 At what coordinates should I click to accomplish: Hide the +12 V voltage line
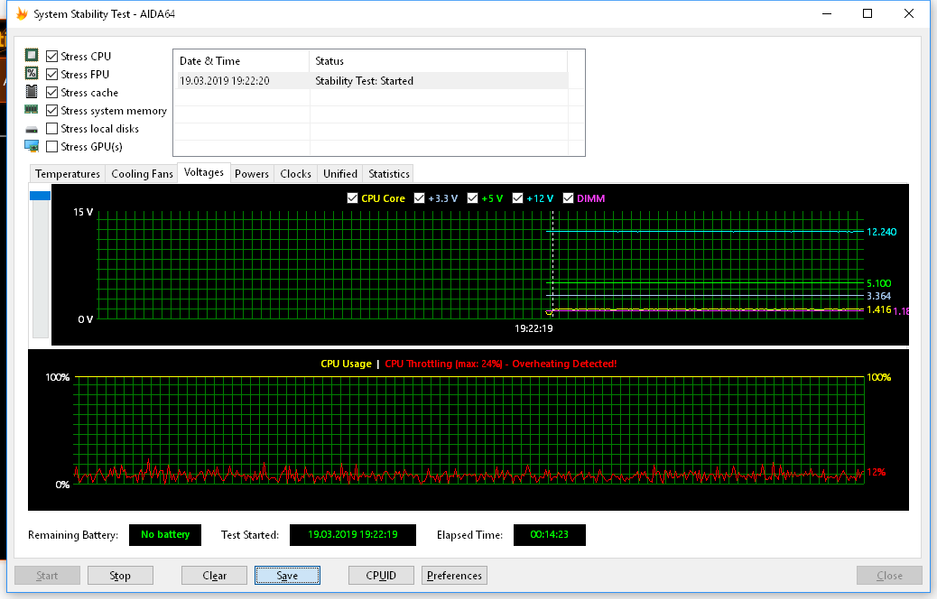(518, 198)
